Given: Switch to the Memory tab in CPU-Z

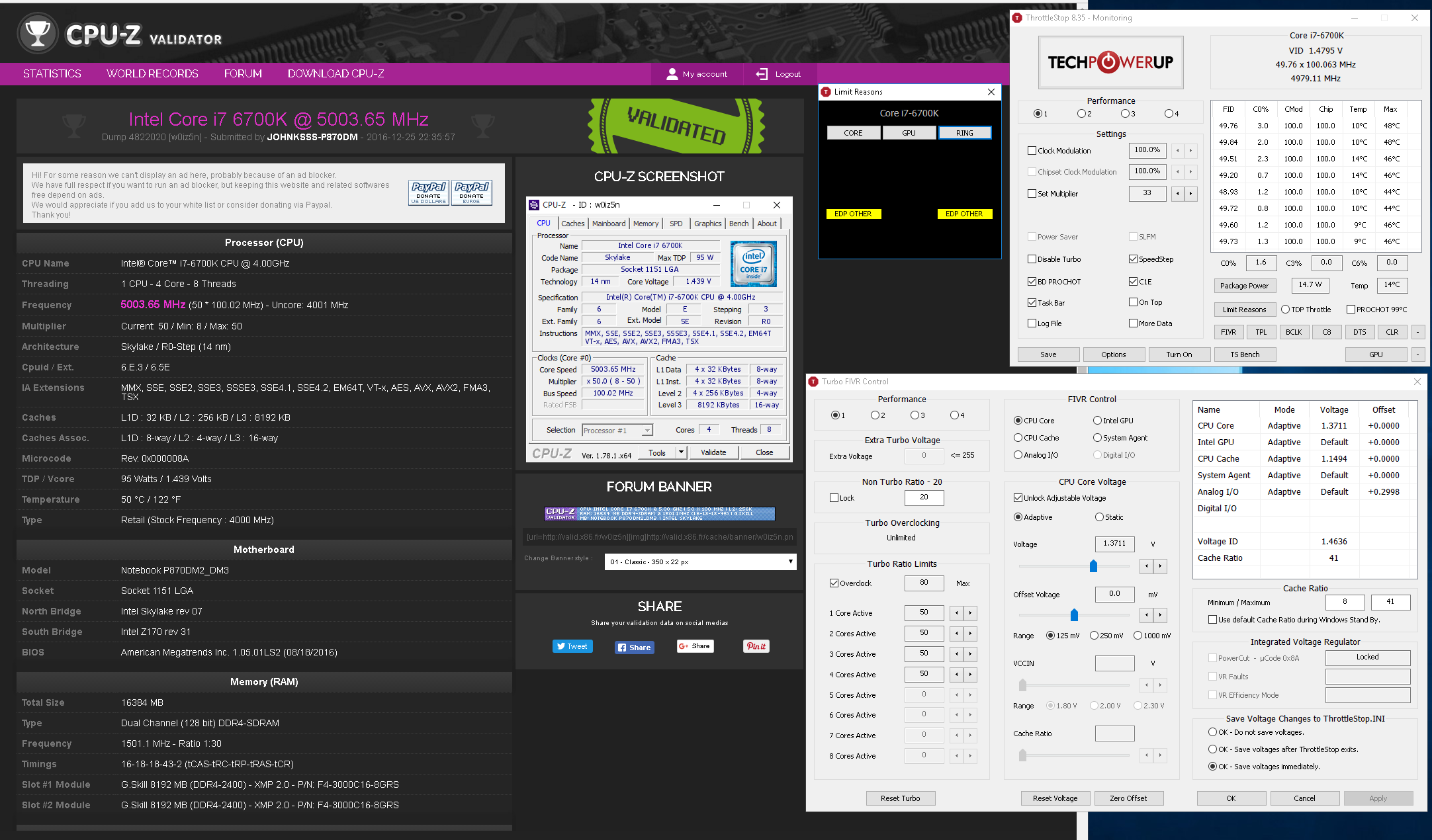Looking at the screenshot, I should (x=646, y=224).
